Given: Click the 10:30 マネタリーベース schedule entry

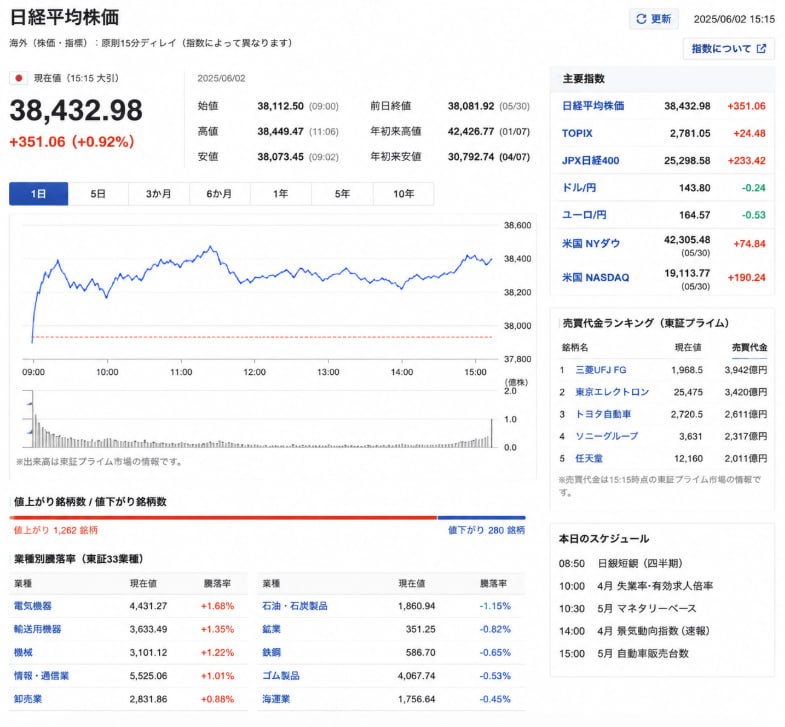Looking at the screenshot, I should click(627, 609).
